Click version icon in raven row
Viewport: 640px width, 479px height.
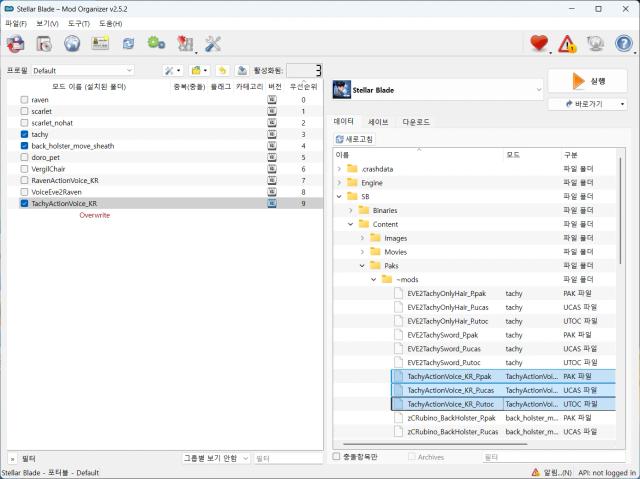click(272, 100)
